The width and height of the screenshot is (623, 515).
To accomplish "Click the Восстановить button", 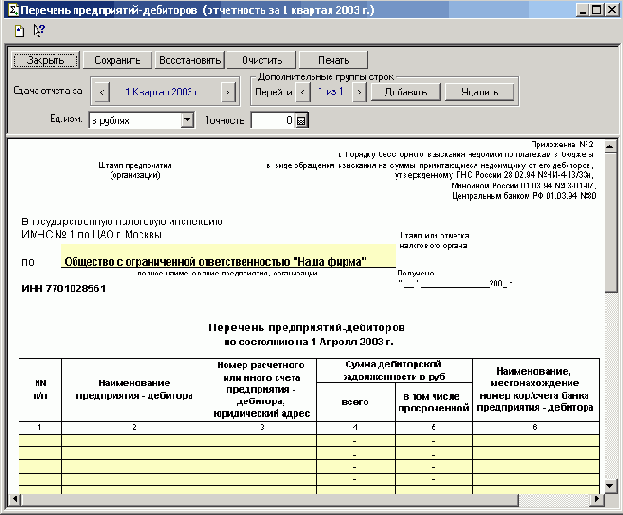I will click(188, 60).
